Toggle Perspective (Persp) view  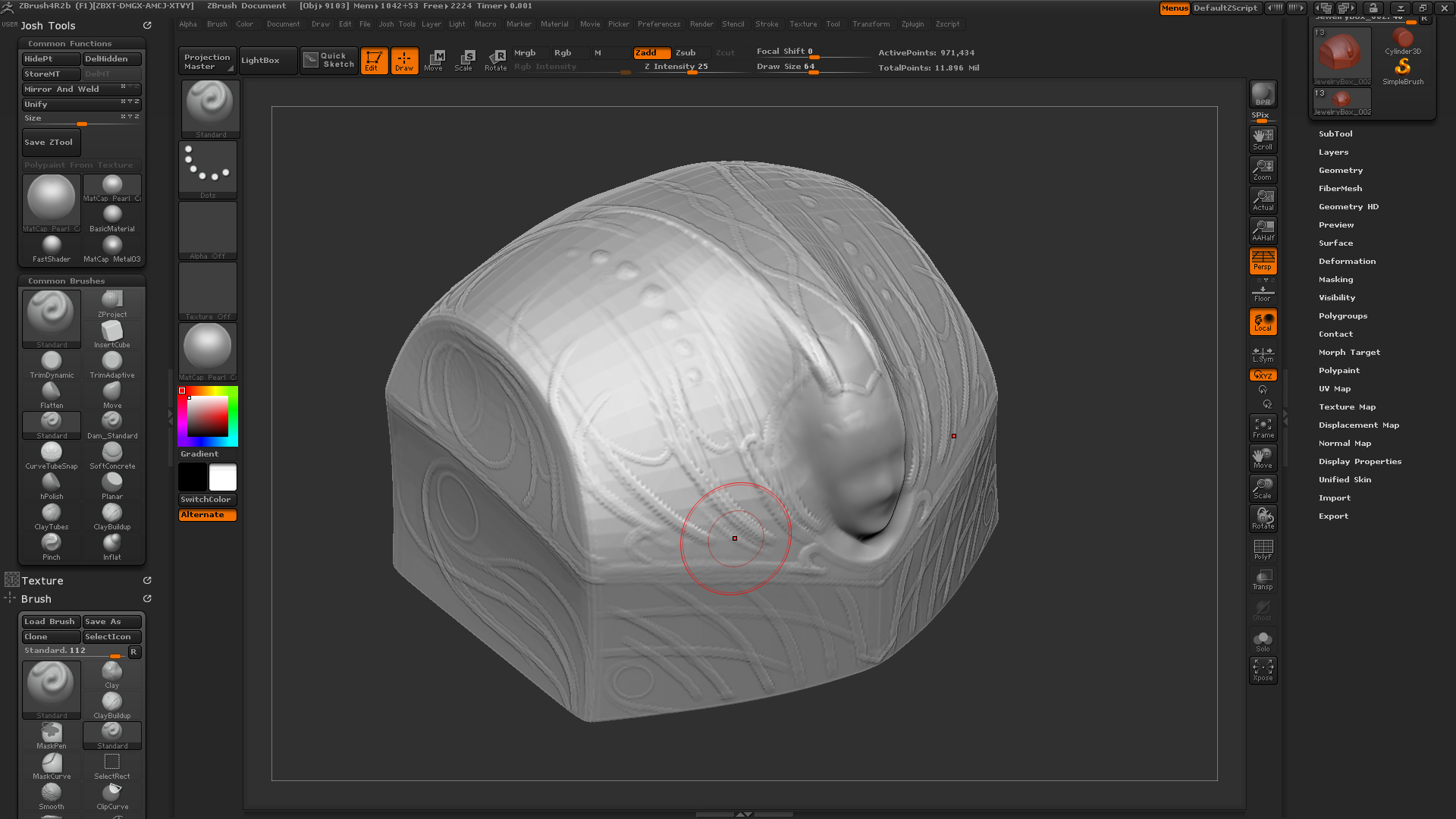tap(1263, 261)
